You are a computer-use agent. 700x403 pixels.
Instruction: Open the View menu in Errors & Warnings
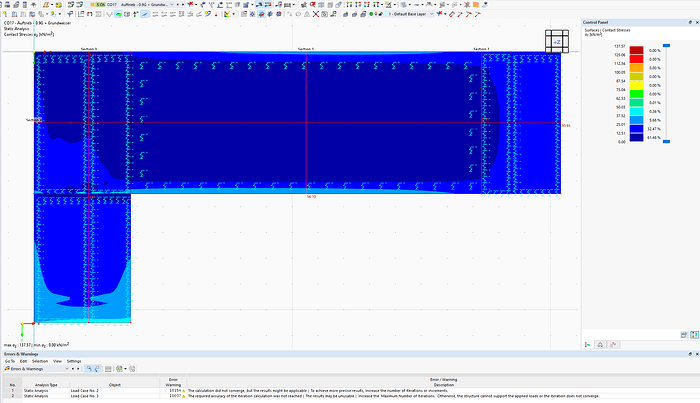(57, 361)
